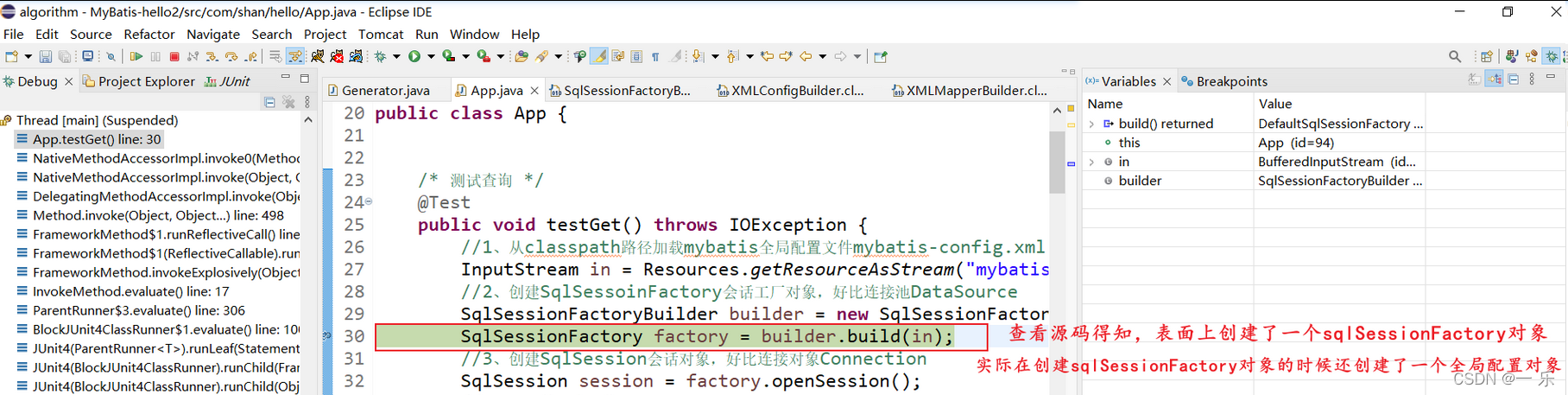
Task: Click the red Terminate button
Action: click(x=174, y=56)
